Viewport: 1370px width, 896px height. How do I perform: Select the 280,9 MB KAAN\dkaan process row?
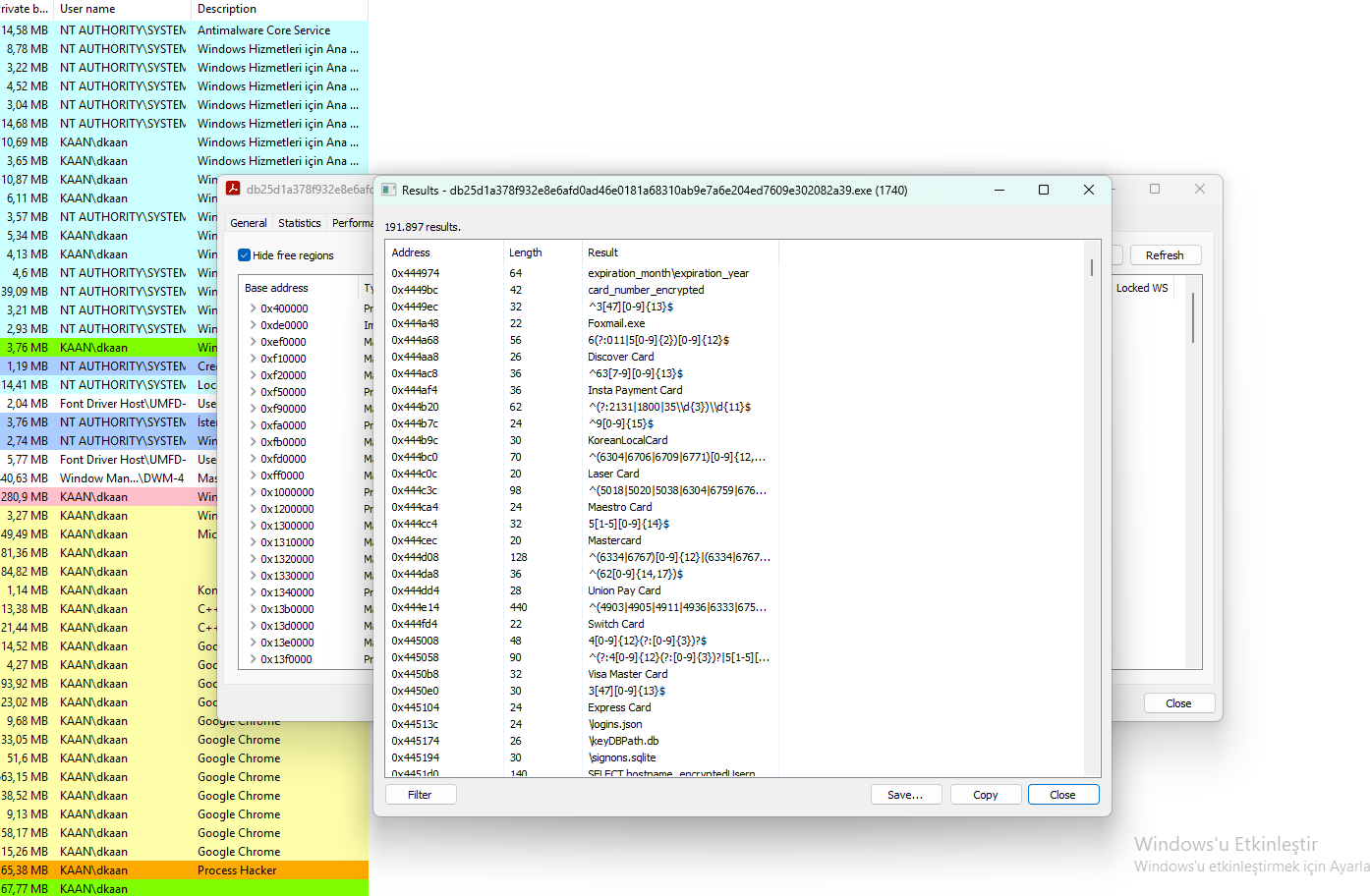[x=108, y=497]
